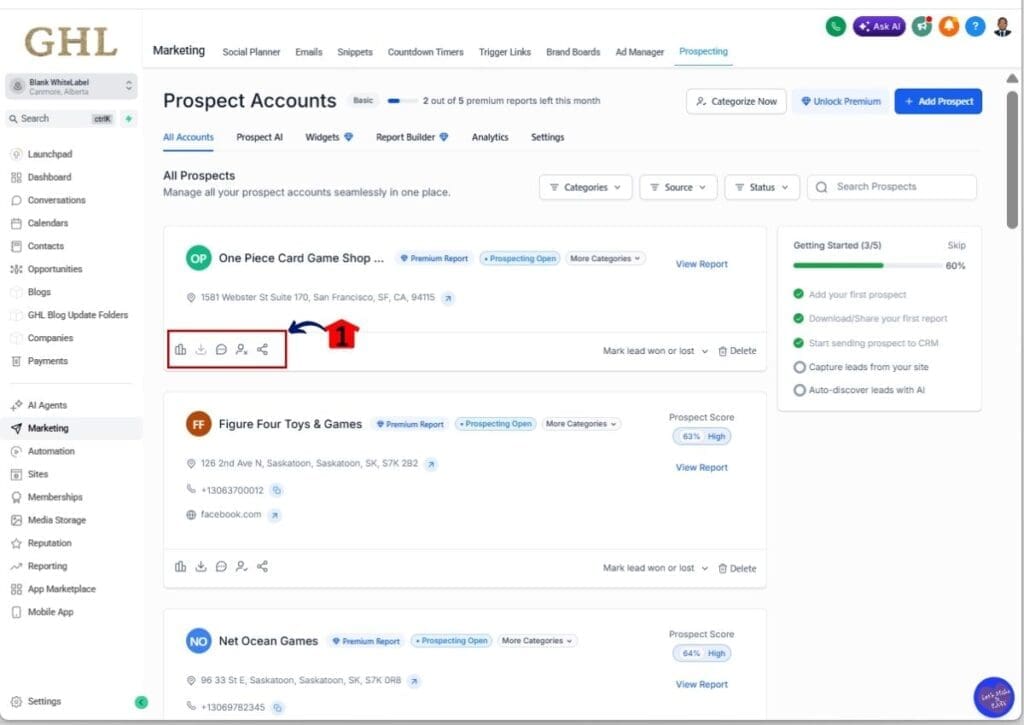1024x725 pixels.
Task: Click the Search Prospects input field
Action: [891, 186]
